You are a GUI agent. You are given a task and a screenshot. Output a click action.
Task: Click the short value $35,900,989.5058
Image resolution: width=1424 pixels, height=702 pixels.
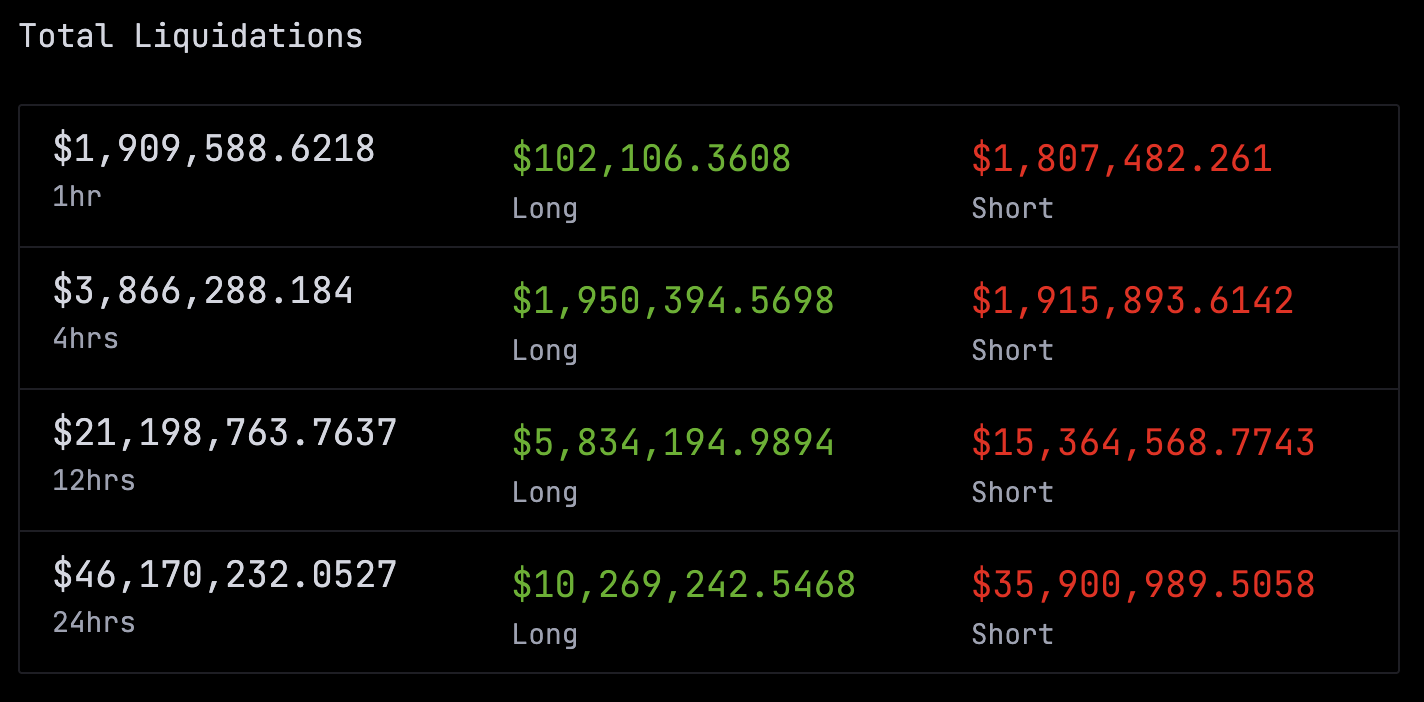point(1144,585)
